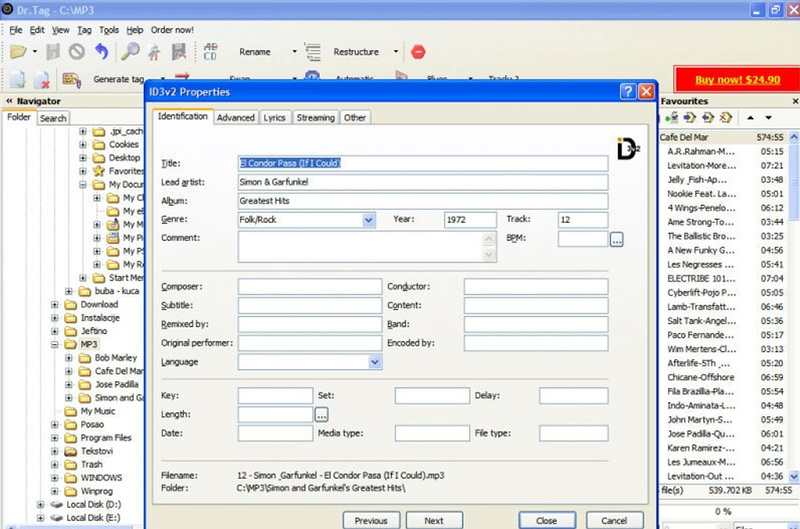800x529 pixels.
Task: Click the Comment text area
Action: (367, 247)
